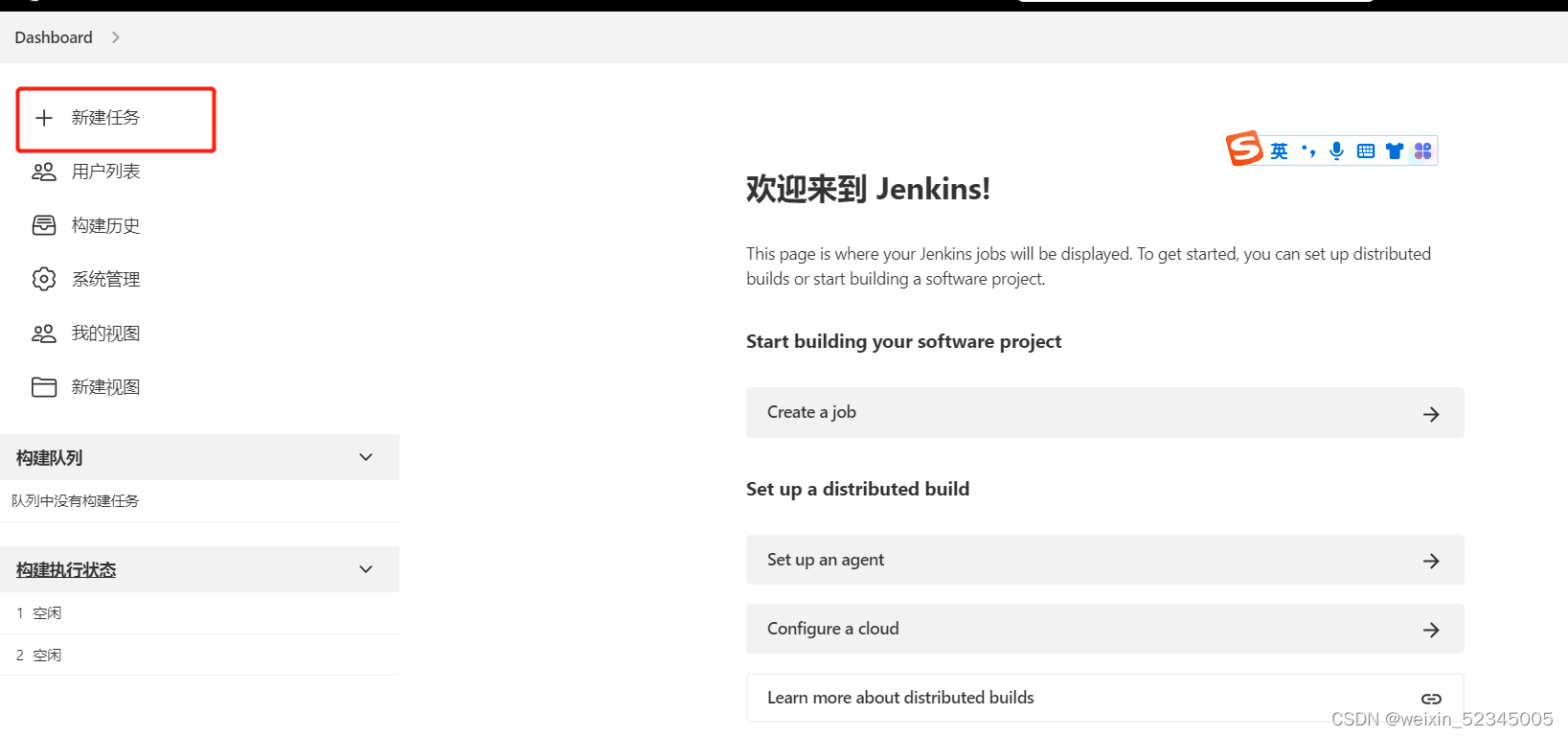Click the shirt skin icon in Sogou bar
Viewport: 1568px width, 737px height.
click(x=1395, y=150)
